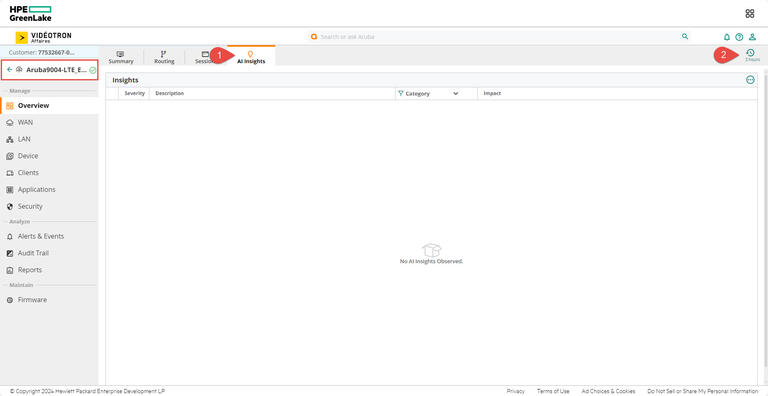
Task: Open Device in the sidebar
Action: 49,156
